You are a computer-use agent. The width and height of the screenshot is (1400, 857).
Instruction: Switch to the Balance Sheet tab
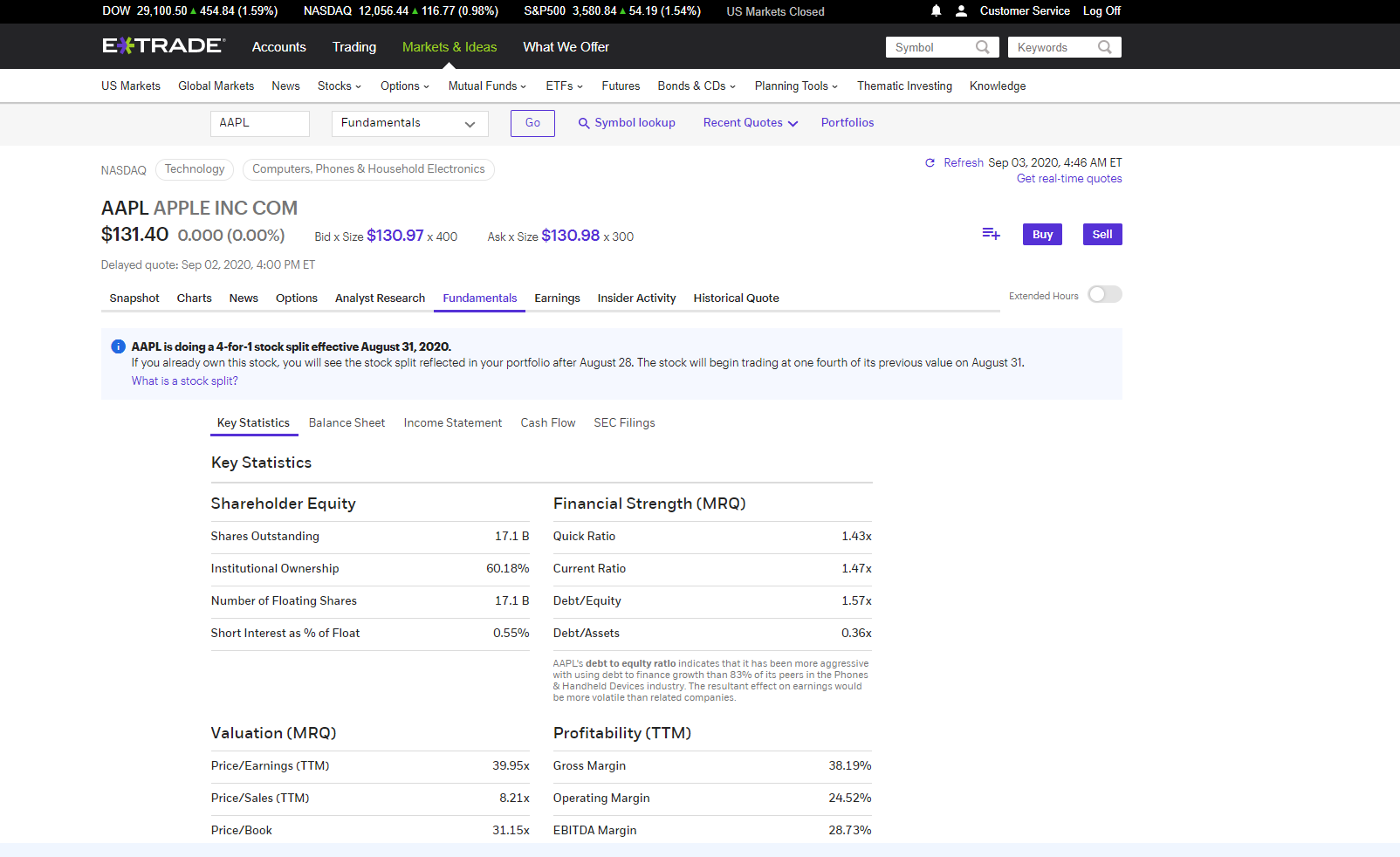tap(347, 423)
